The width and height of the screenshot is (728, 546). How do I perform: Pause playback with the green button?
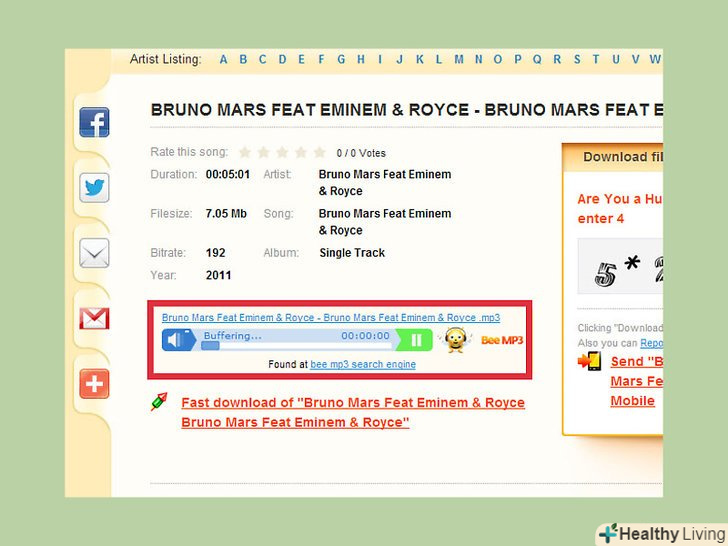(416, 340)
